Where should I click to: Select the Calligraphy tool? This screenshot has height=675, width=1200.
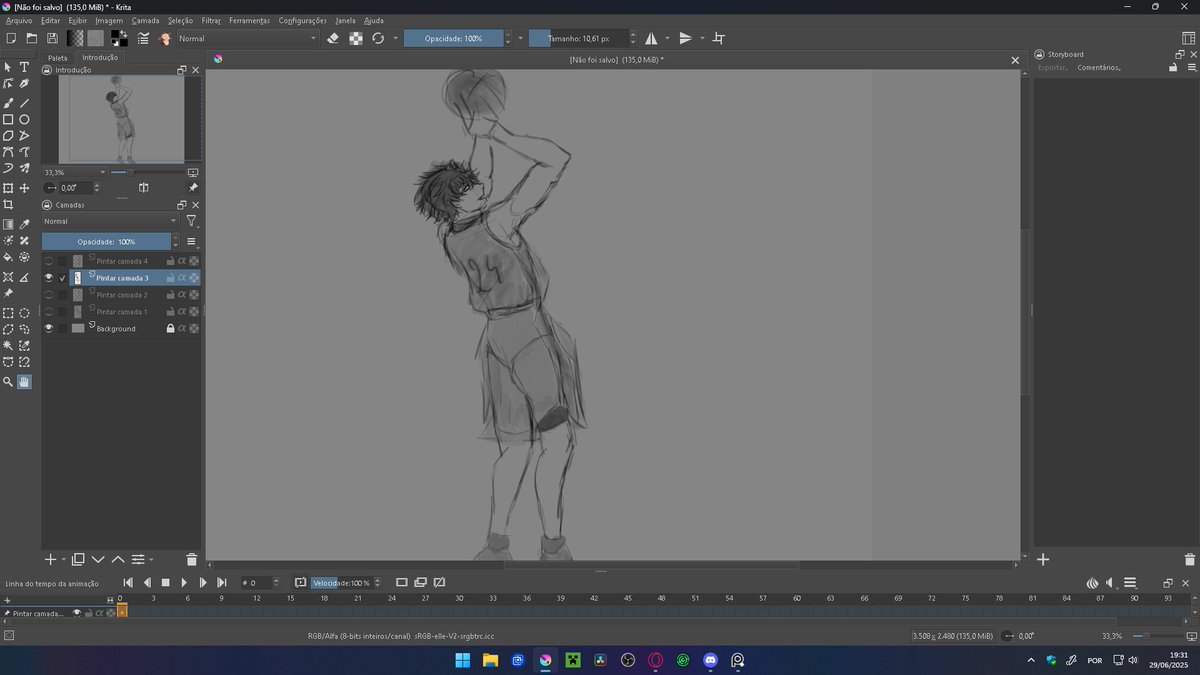pos(25,84)
